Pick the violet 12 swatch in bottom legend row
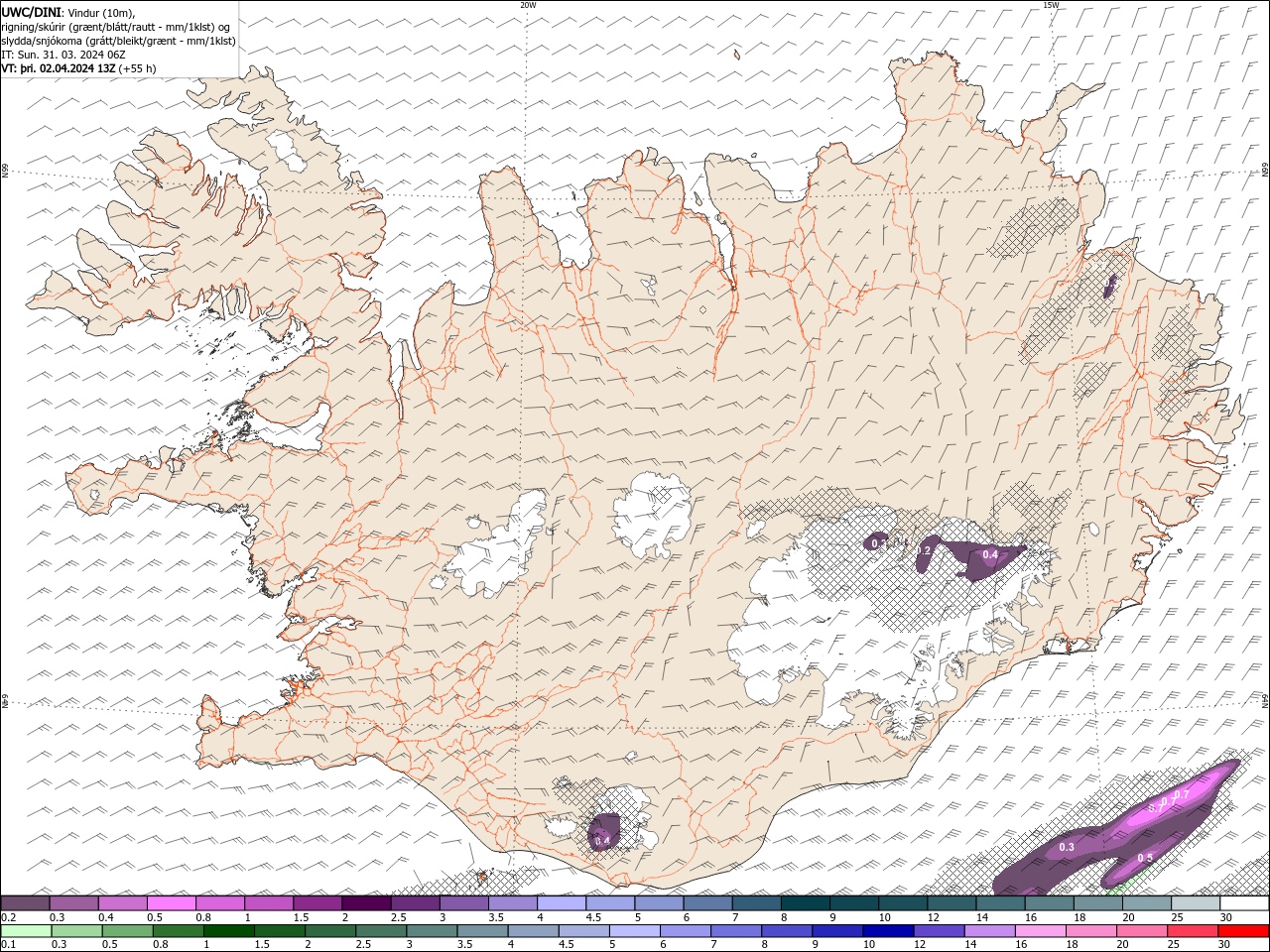 click(x=939, y=931)
